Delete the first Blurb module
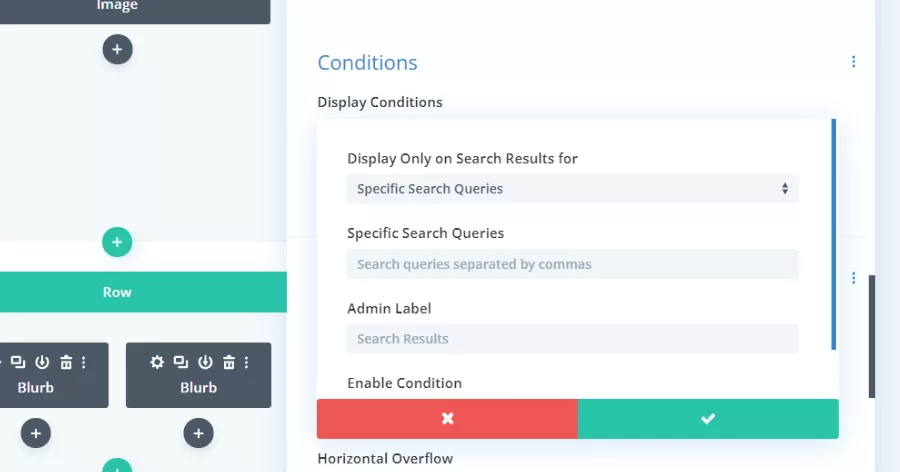Image resolution: width=900 pixels, height=472 pixels. 66,362
